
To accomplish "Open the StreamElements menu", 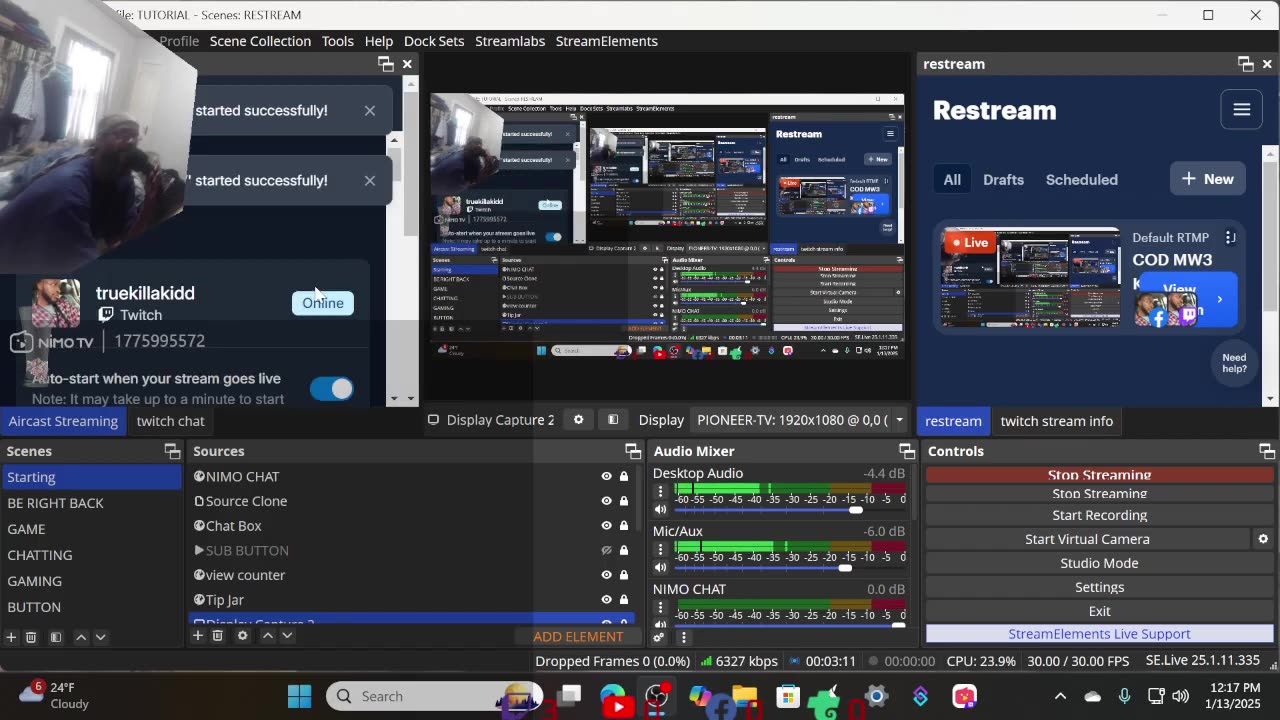I will [x=607, y=41].
